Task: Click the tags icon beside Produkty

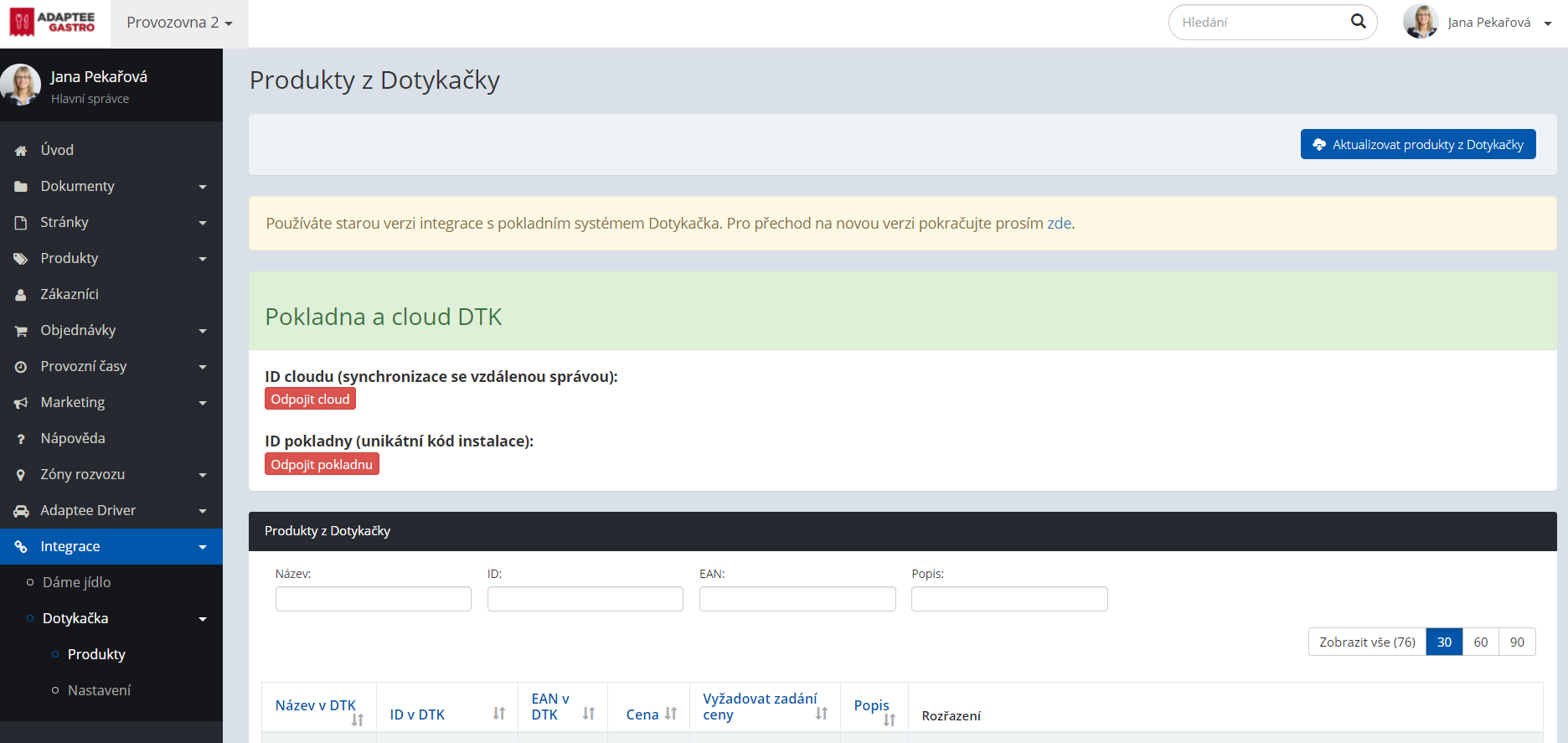Action: pos(21,259)
